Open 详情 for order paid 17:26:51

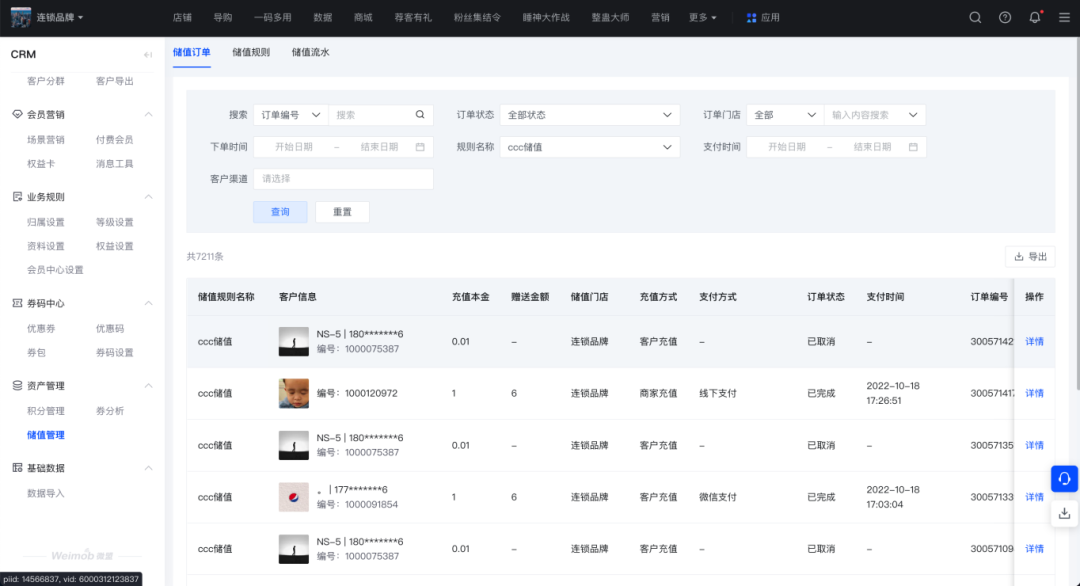tap(1035, 393)
